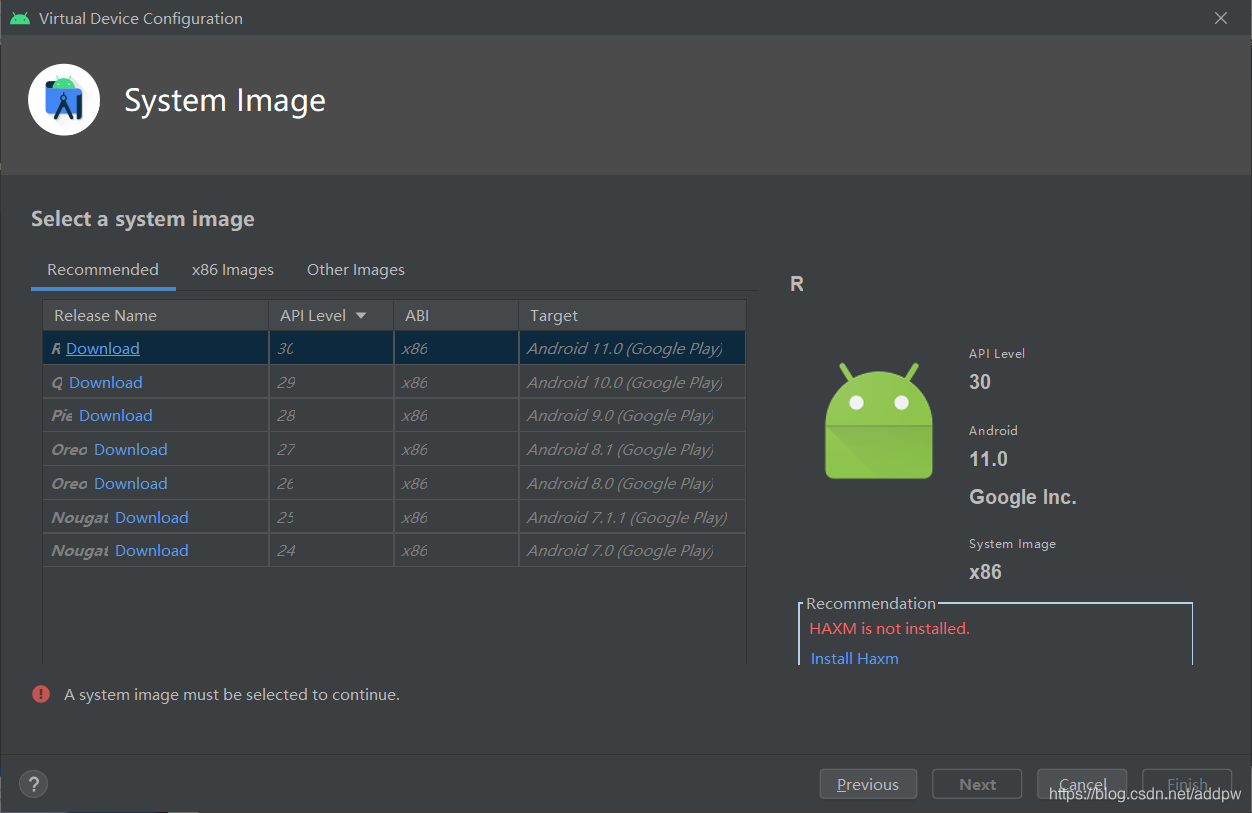Select the Android 9.0 (Google Play) cell
This screenshot has width=1252, height=813.
click(x=632, y=415)
